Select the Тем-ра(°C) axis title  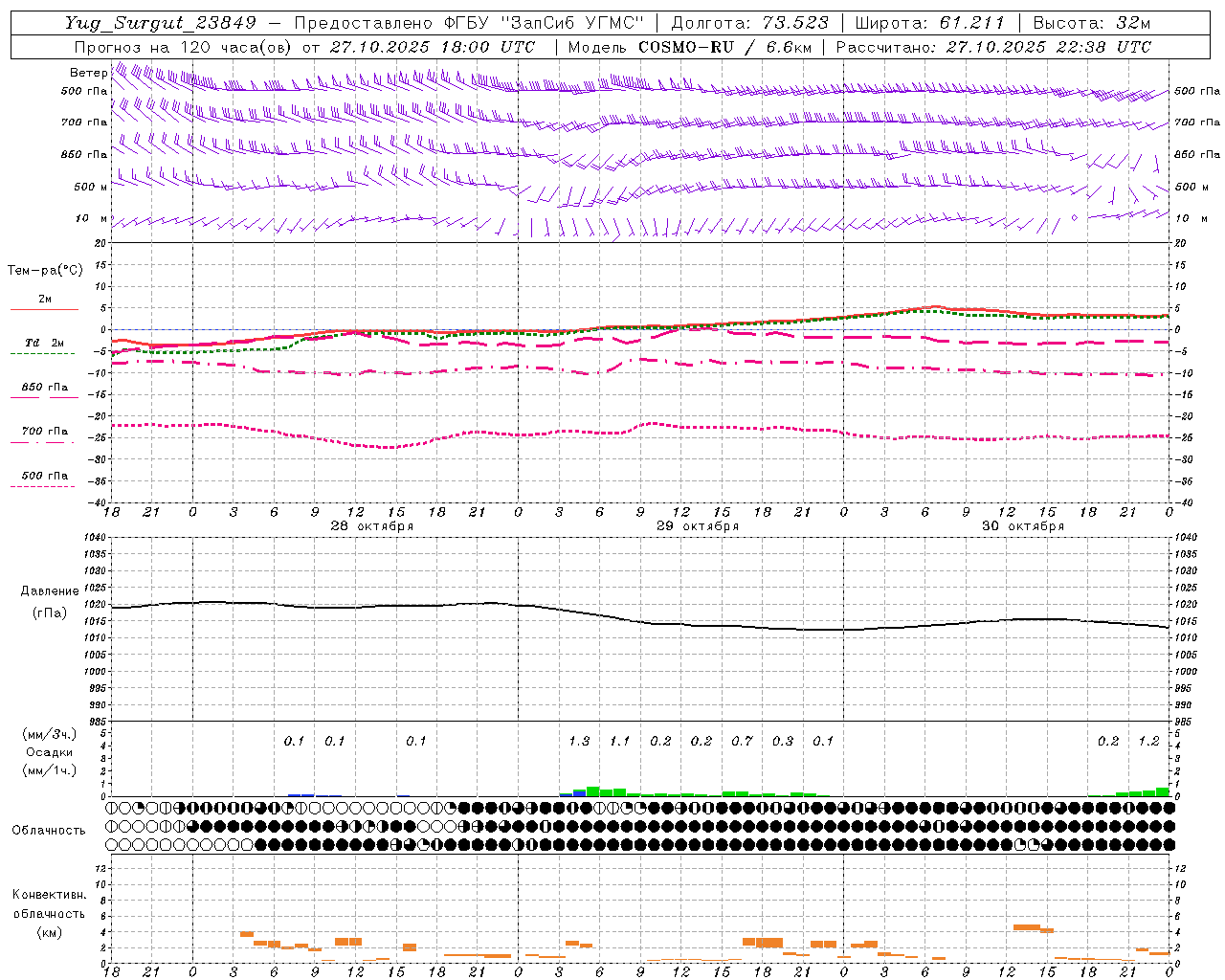tap(45, 270)
